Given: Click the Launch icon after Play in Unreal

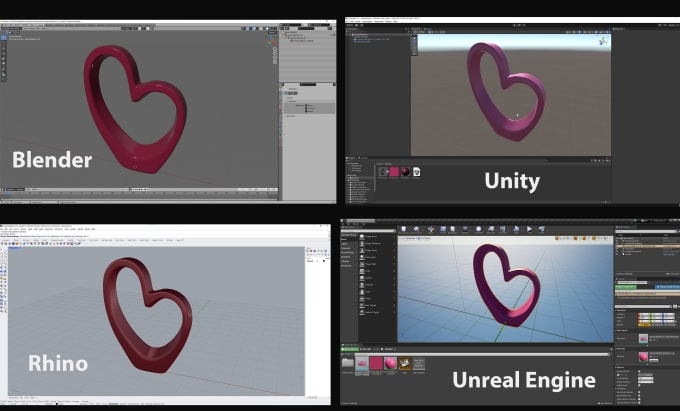Looking at the screenshot, I should [541, 229].
